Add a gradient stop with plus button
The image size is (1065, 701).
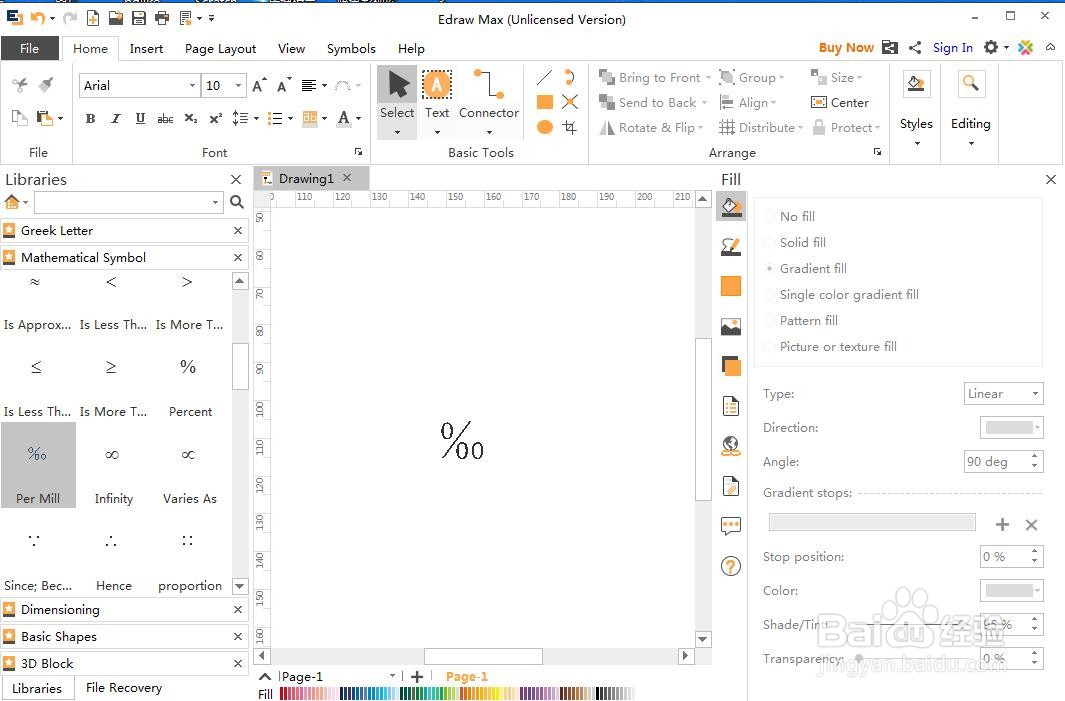point(1002,524)
